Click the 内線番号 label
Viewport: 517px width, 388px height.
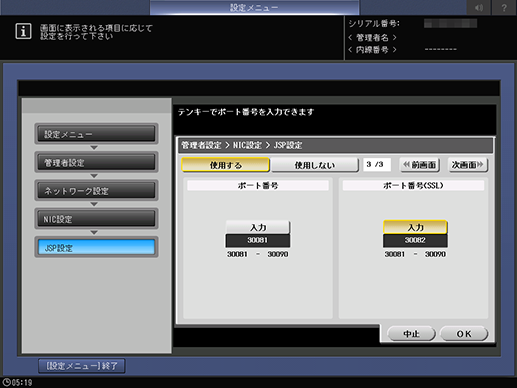372,50
